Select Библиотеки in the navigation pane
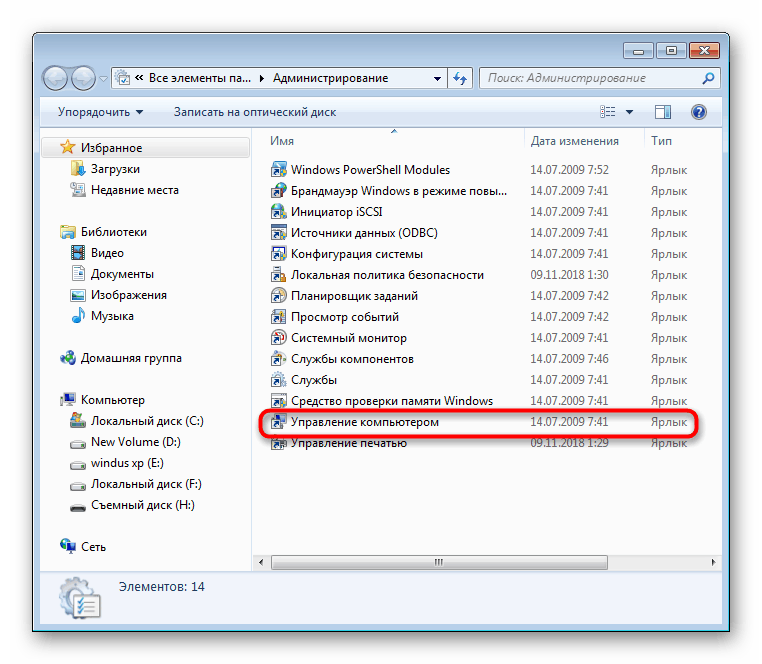This screenshot has height=664, width=762. 114,232
